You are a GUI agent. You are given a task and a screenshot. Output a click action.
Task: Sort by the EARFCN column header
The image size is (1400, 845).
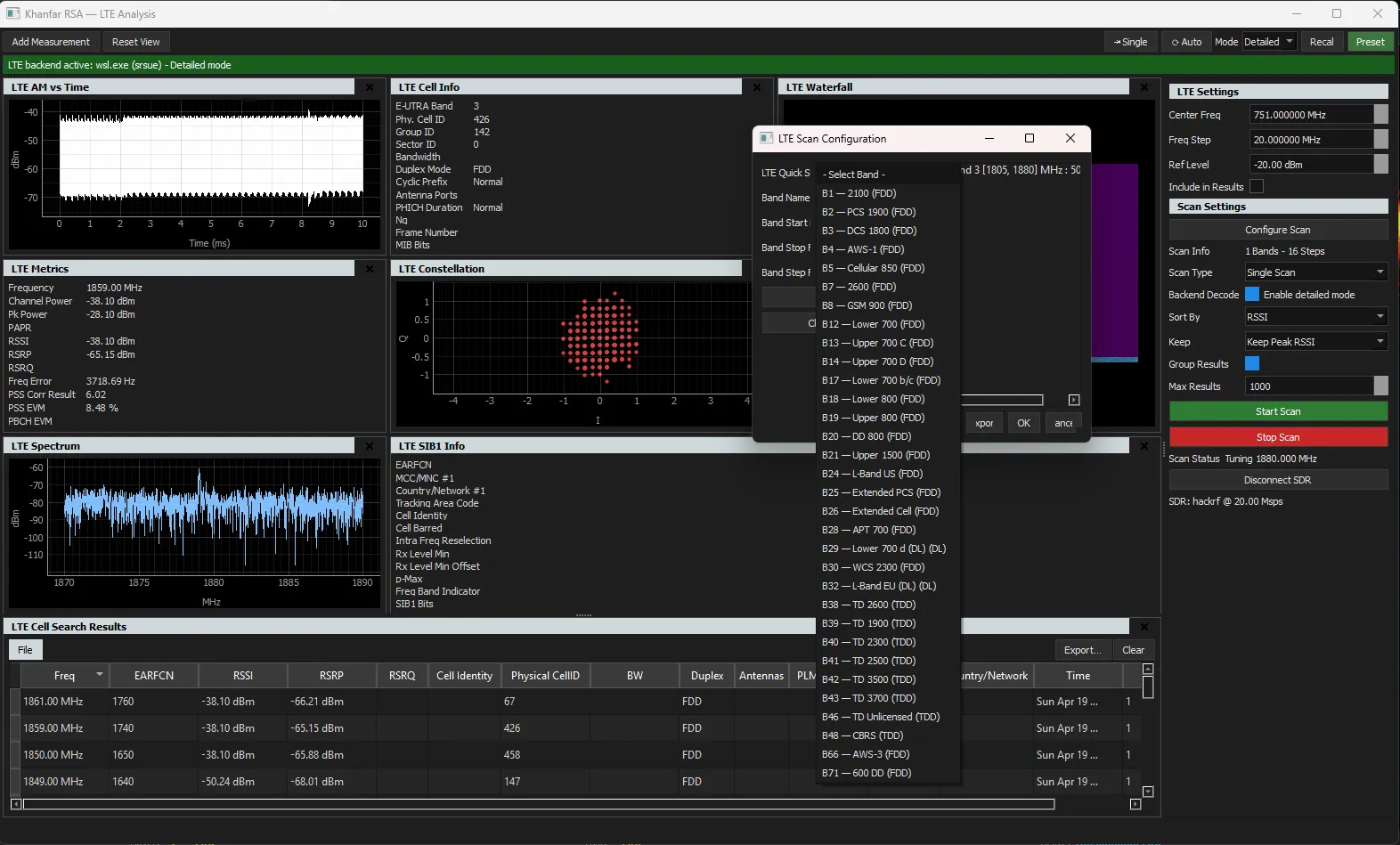click(154, 676)
